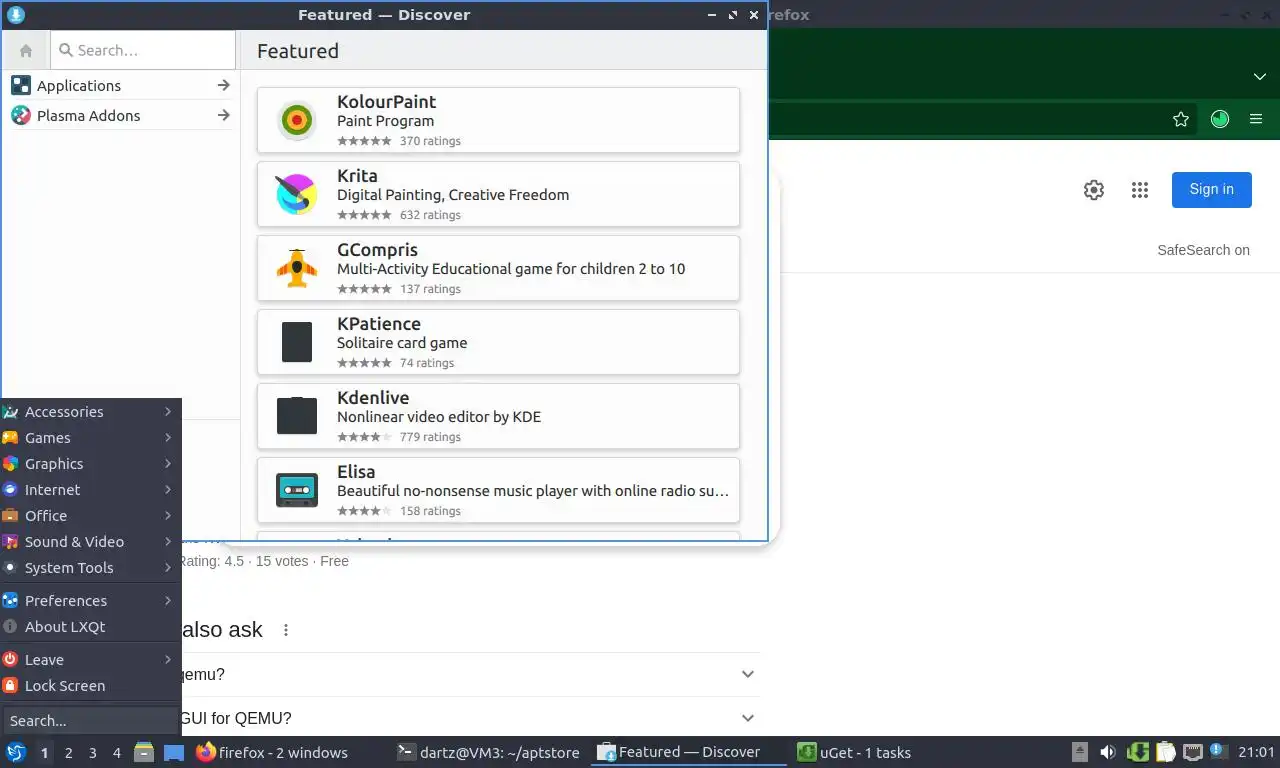Expand the Games submenu

(168, 438)
